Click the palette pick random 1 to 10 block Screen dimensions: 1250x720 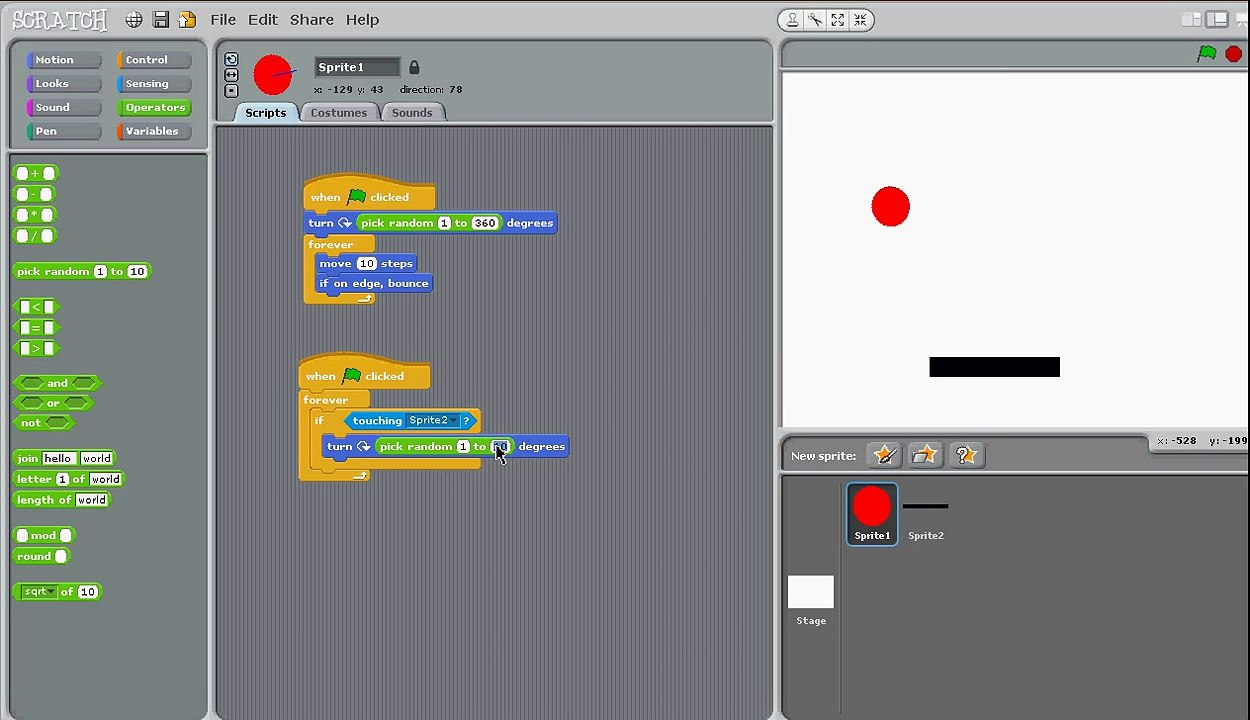coord(82,272)
